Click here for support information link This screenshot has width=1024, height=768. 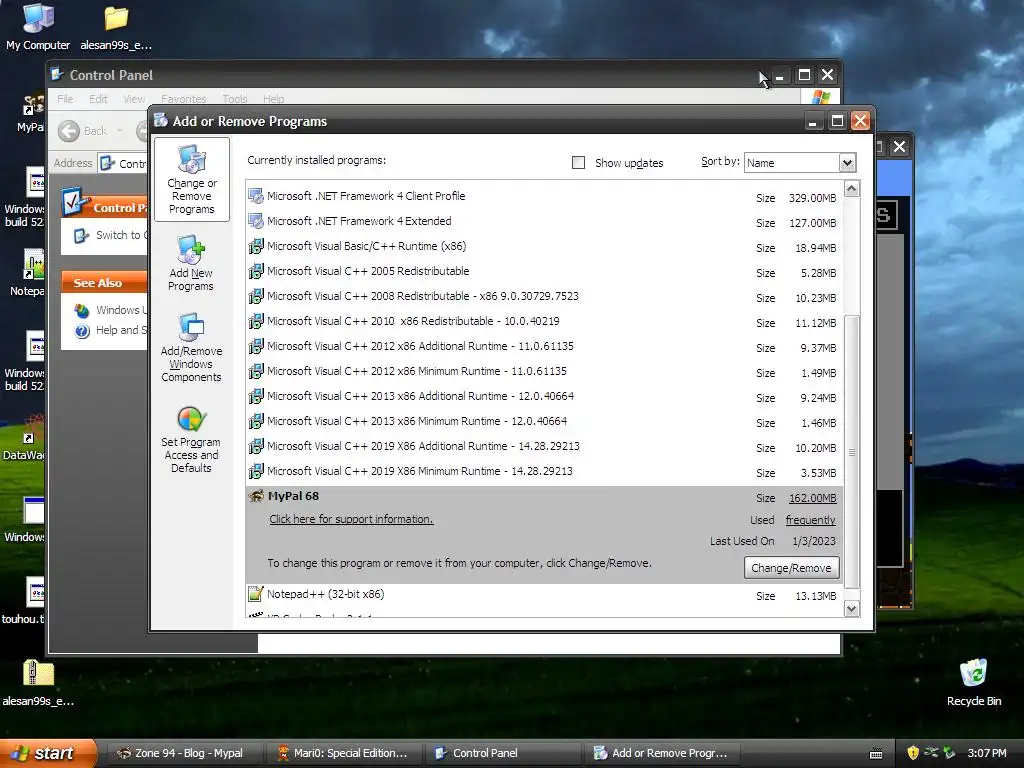(x=351, y=519)
